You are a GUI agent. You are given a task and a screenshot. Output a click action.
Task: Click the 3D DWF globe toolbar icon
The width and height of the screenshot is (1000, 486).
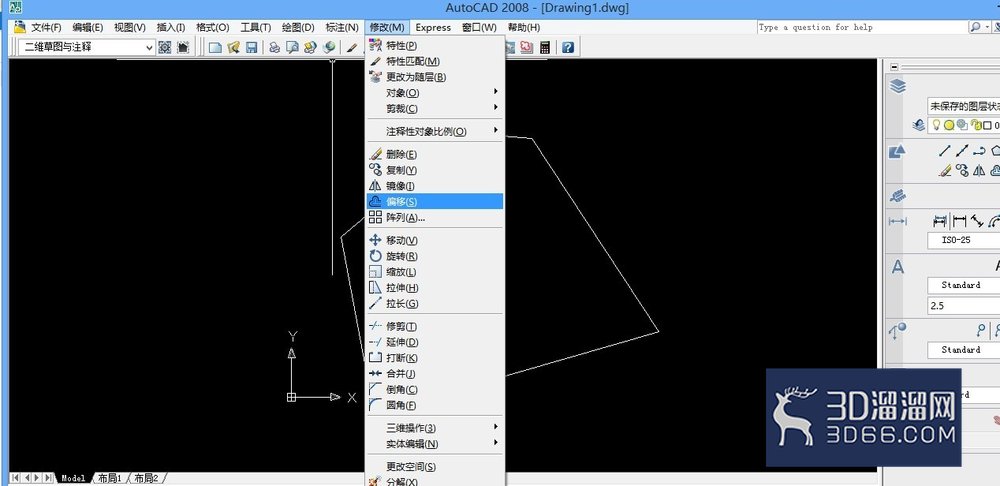(x=329, y=47)
